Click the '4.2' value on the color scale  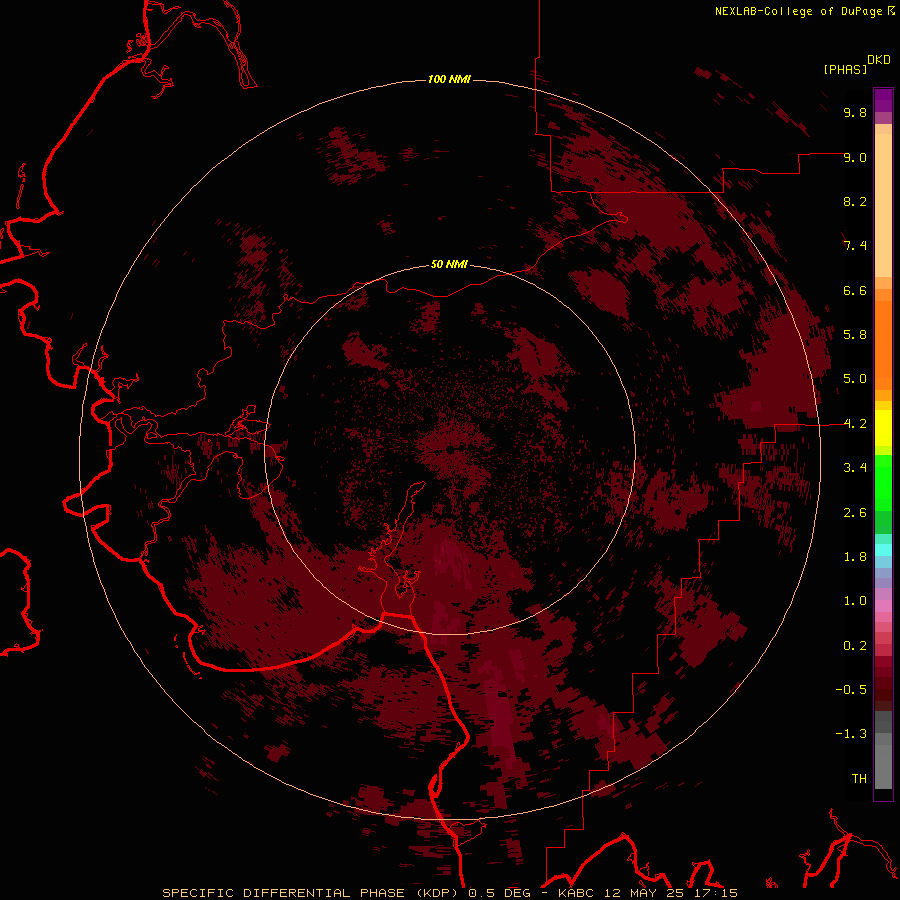point(855,424)
